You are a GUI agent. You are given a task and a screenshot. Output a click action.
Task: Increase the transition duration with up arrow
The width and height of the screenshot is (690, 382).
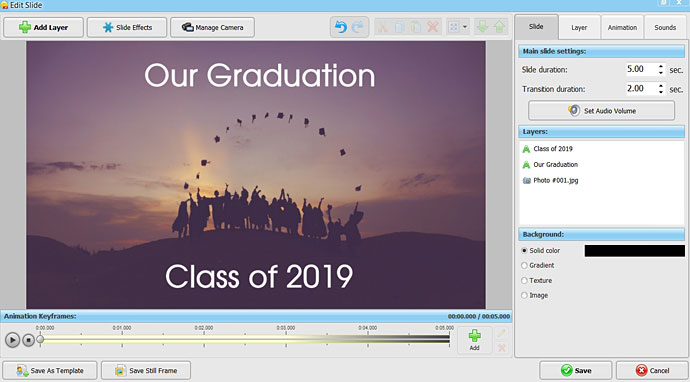coord(661,86)
